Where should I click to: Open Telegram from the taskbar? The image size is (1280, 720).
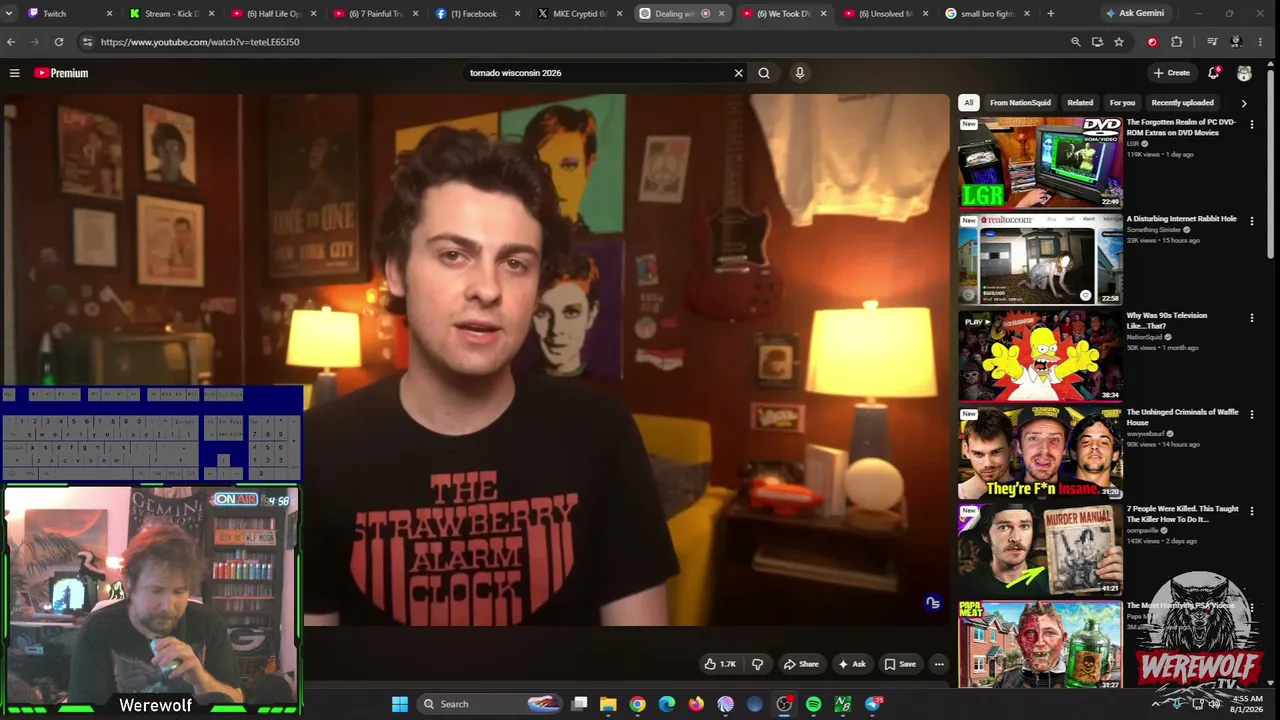(x=873, y=704)
